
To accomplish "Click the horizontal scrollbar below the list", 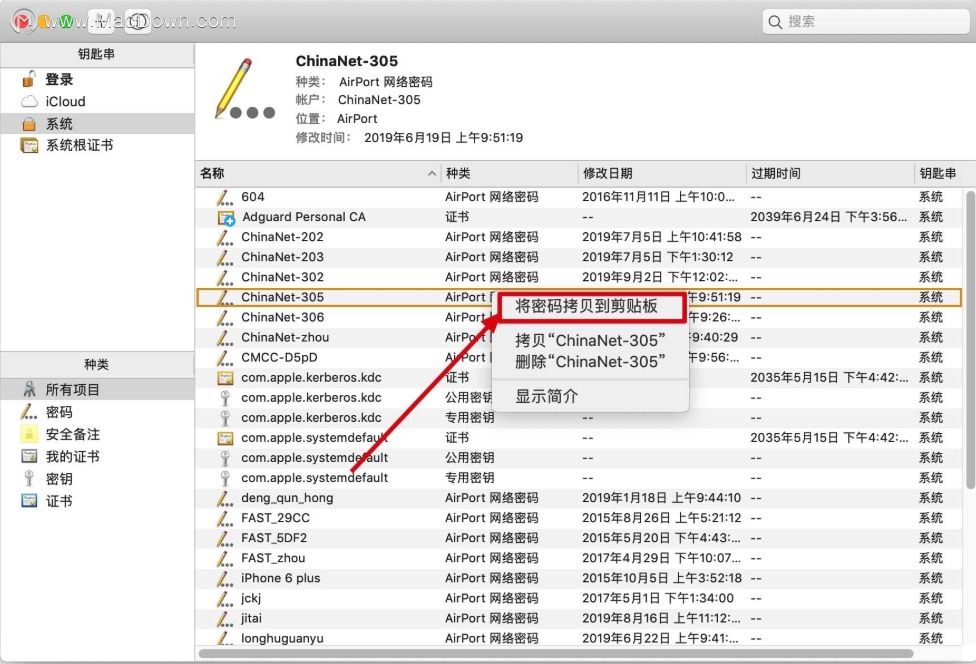I will click(x=556, y=654).
